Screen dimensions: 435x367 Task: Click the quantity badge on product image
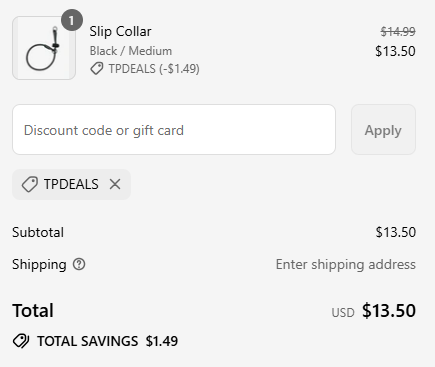click(x=72, y=21)
